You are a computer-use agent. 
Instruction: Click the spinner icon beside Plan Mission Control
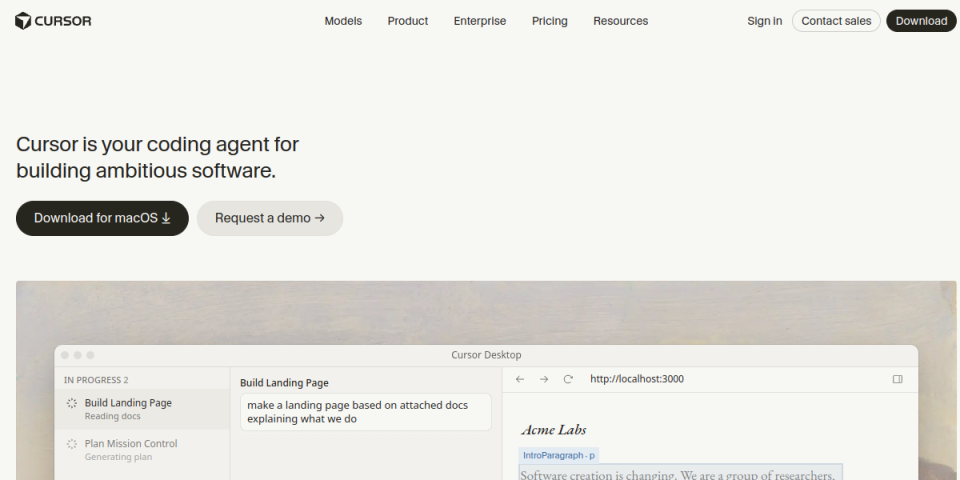pos(72,444)
